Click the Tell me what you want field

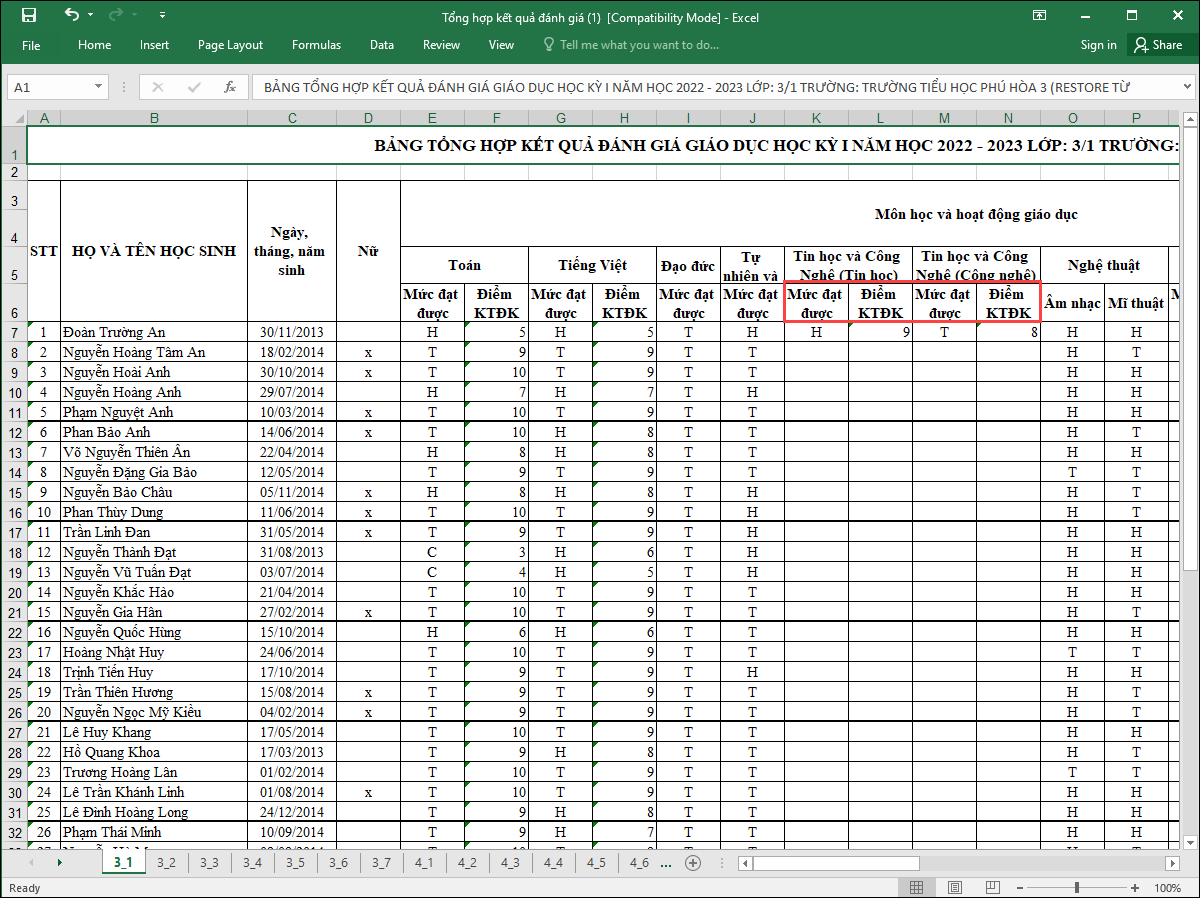coord(638,45)
